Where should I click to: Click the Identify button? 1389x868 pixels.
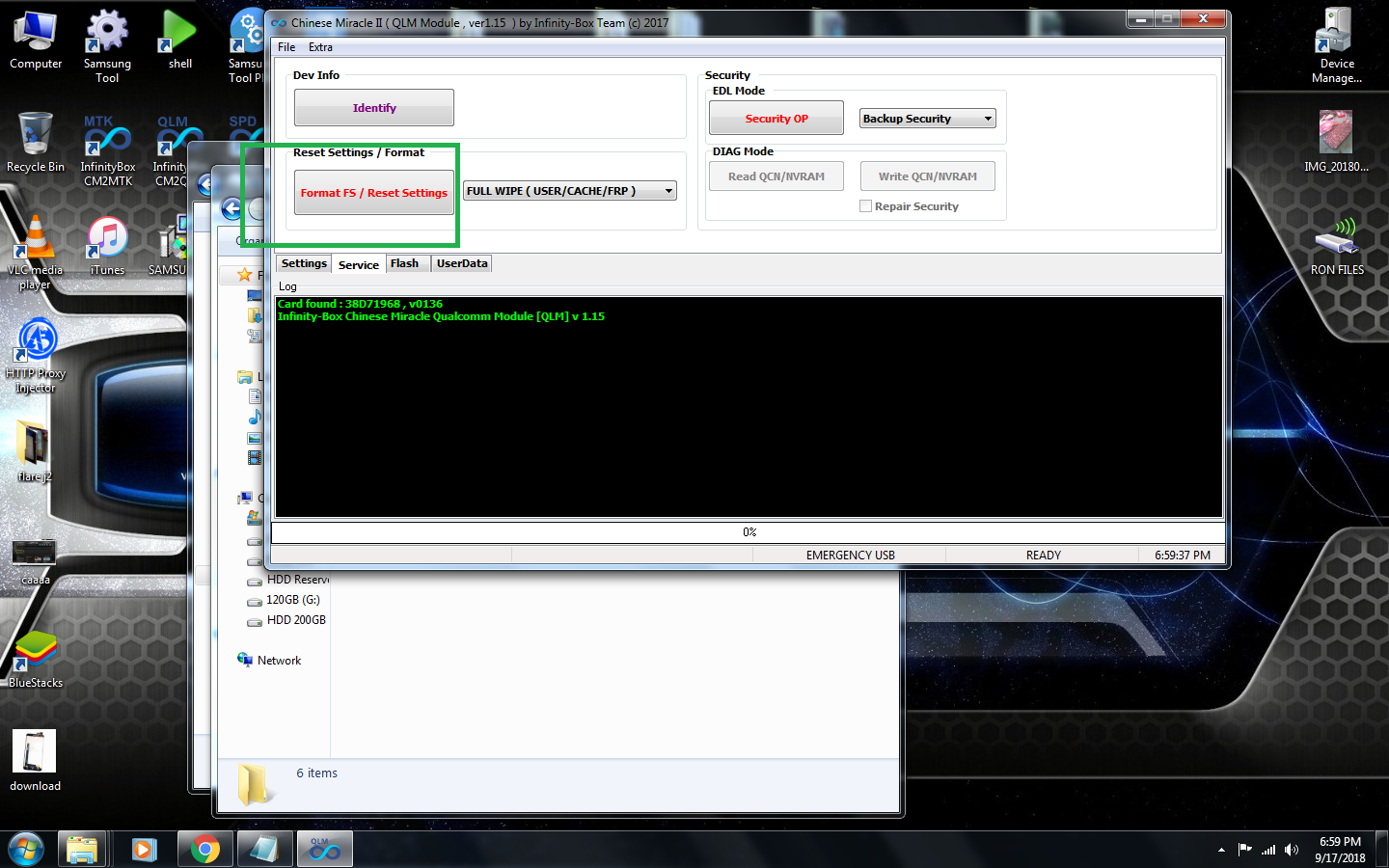(374, 108)
